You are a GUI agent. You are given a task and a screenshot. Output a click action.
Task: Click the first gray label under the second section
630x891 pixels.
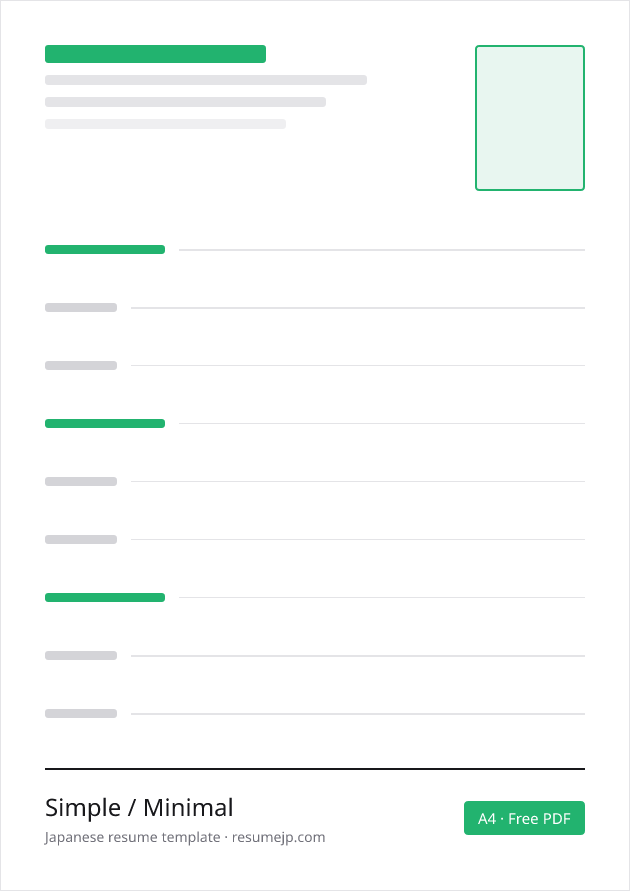coord(81,481)
